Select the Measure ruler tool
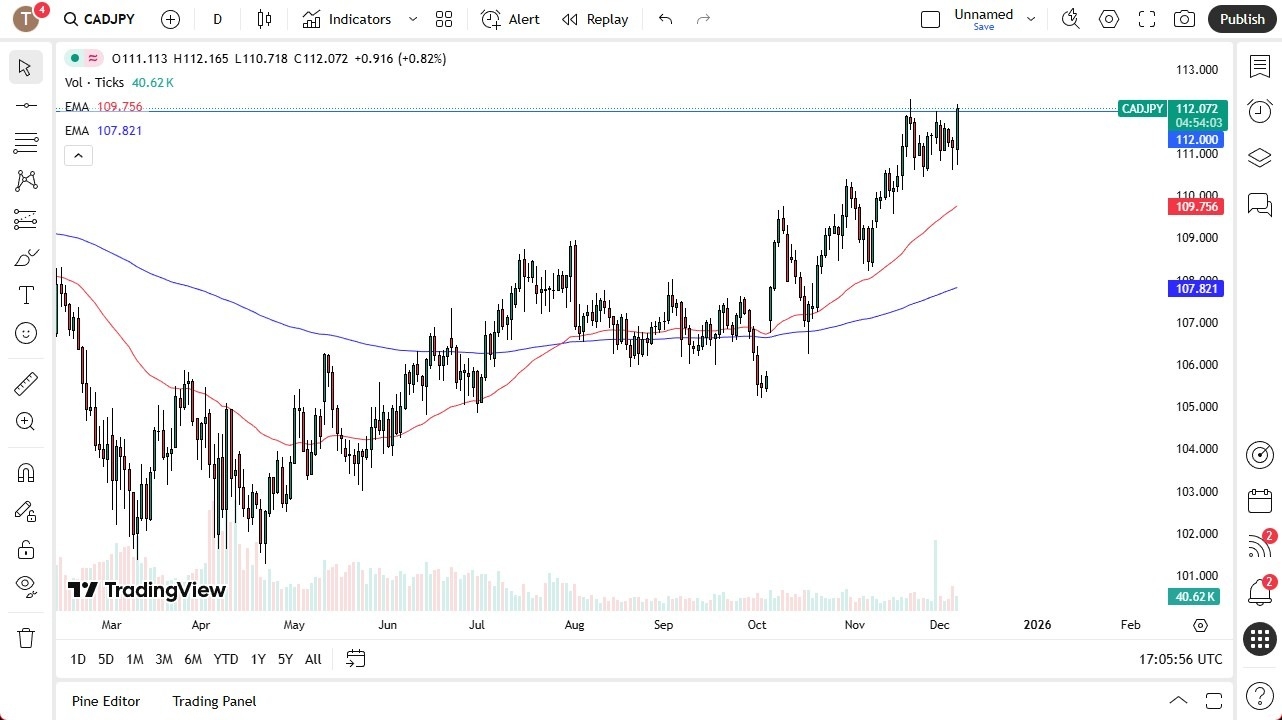This screenshot has width=1282, height=720. click(x=25, y=383)
